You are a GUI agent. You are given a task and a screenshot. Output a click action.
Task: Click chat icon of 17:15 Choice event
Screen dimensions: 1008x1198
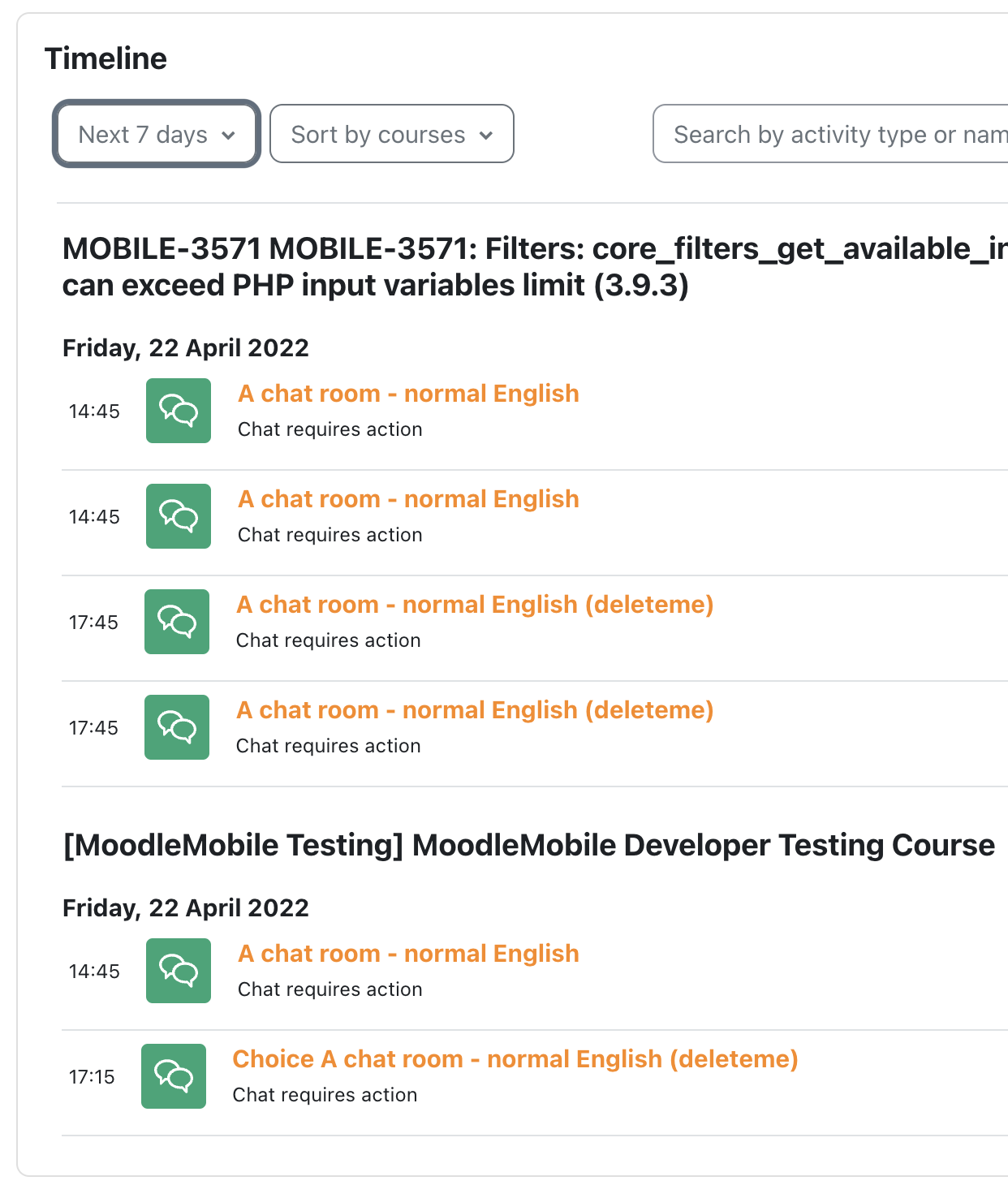coord(174,1076)
